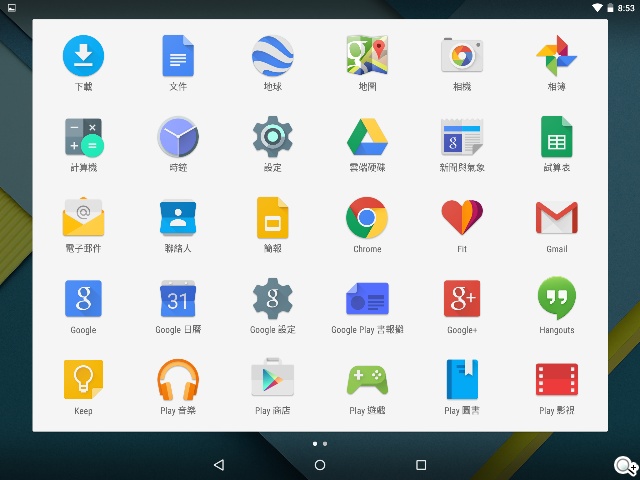
Task: Tap the Recents square button
Action: point(421,464)
